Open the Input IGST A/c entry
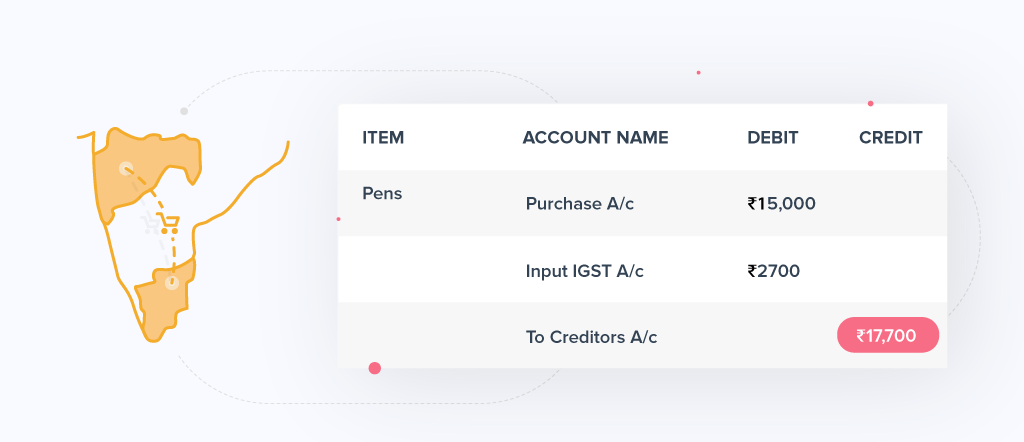 (585, 270)
